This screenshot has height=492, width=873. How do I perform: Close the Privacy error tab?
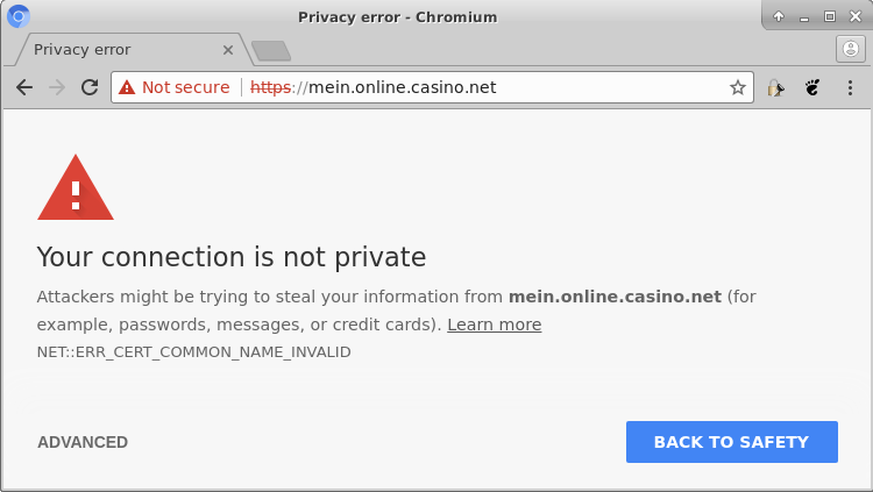coord(228,49)
